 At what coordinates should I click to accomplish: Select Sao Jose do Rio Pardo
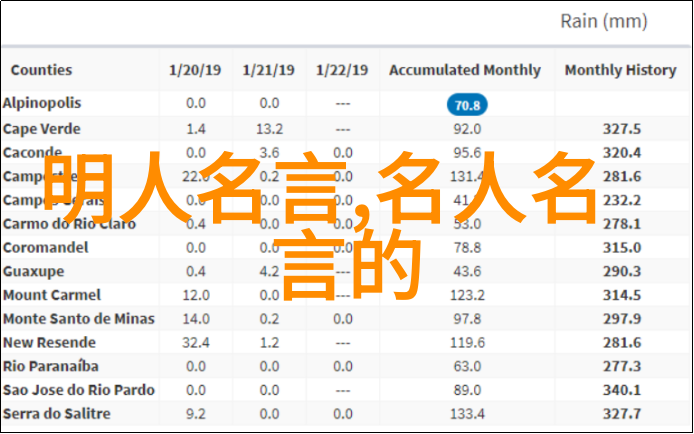[x=79, y=390]
